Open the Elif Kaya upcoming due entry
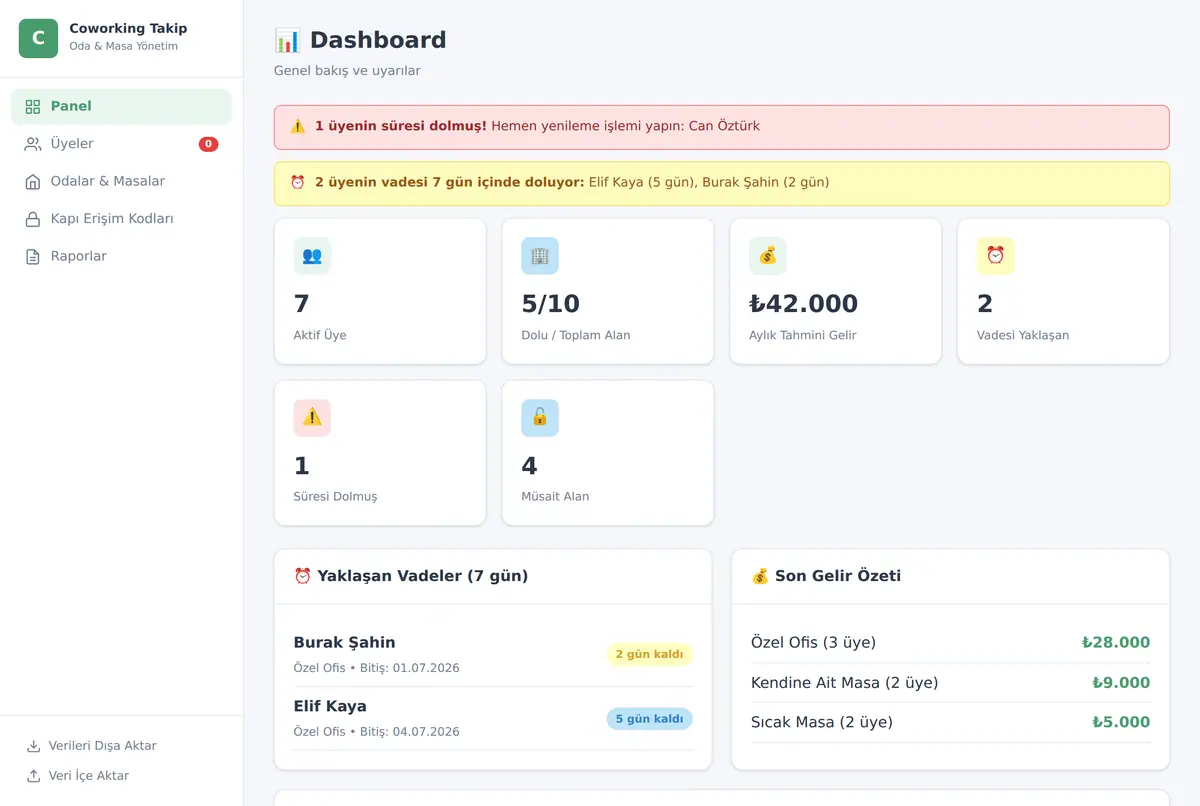Screen dimensions: 1200x806 (493, 718)
